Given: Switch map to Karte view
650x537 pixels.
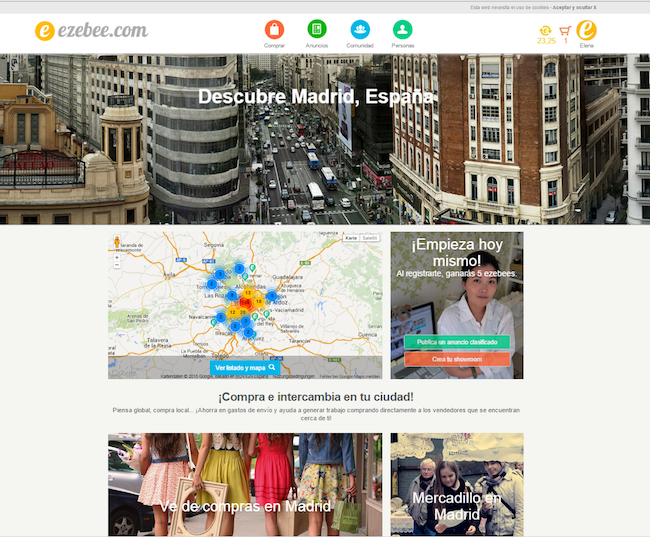Looking at the screenshot, I should (351, 239).
